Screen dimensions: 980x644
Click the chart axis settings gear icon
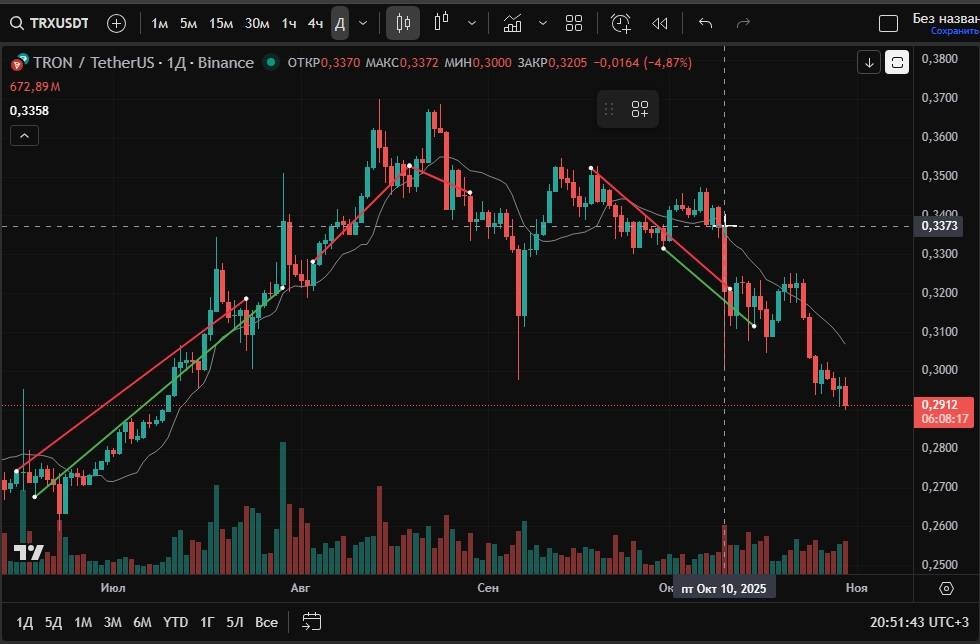[947, 588]
